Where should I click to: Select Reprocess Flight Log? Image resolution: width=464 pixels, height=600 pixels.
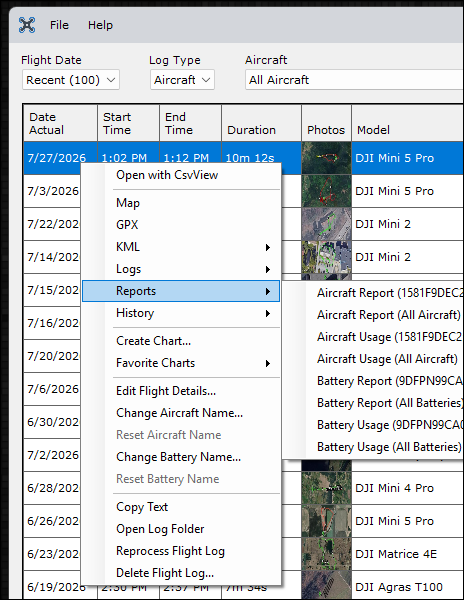(181, 551)
